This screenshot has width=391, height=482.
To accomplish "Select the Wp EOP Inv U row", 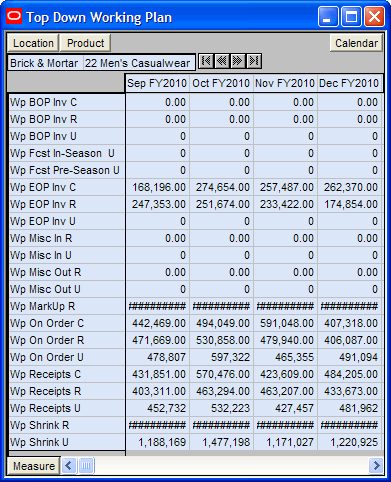I will pos(67,221).
